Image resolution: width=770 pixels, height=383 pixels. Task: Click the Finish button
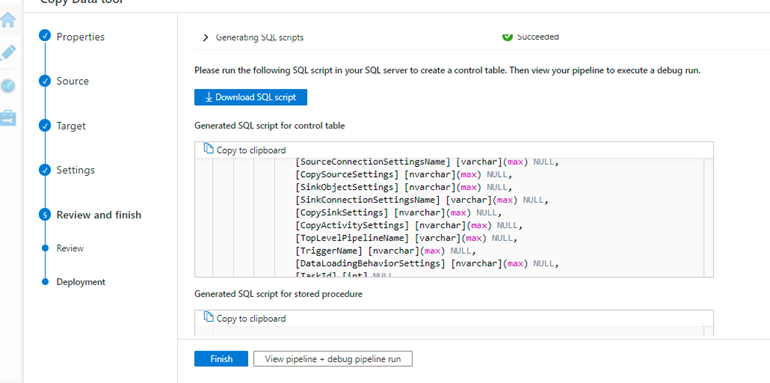pyautogui.click(x=221, y=359)
